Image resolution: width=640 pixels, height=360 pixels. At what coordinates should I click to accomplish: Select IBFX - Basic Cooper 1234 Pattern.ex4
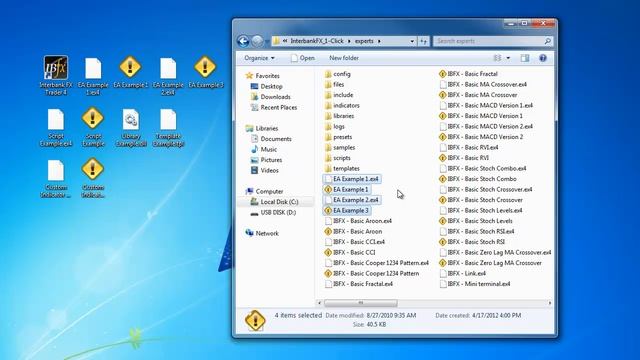coord(376,263)
